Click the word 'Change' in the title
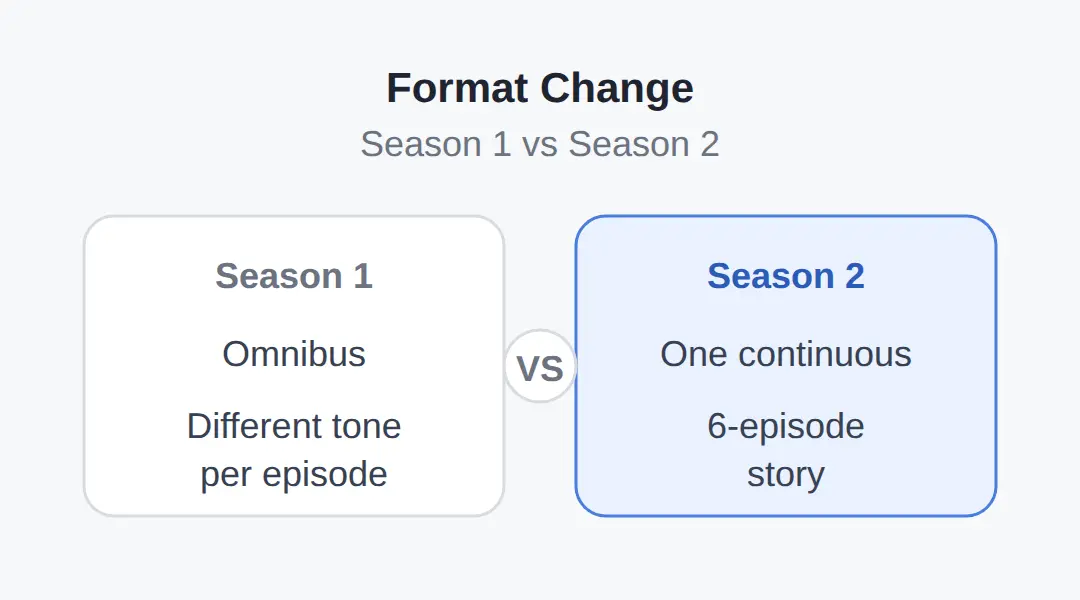This screenshot has width=1080, height=600. pyautogui.click(x=616, y=88)
